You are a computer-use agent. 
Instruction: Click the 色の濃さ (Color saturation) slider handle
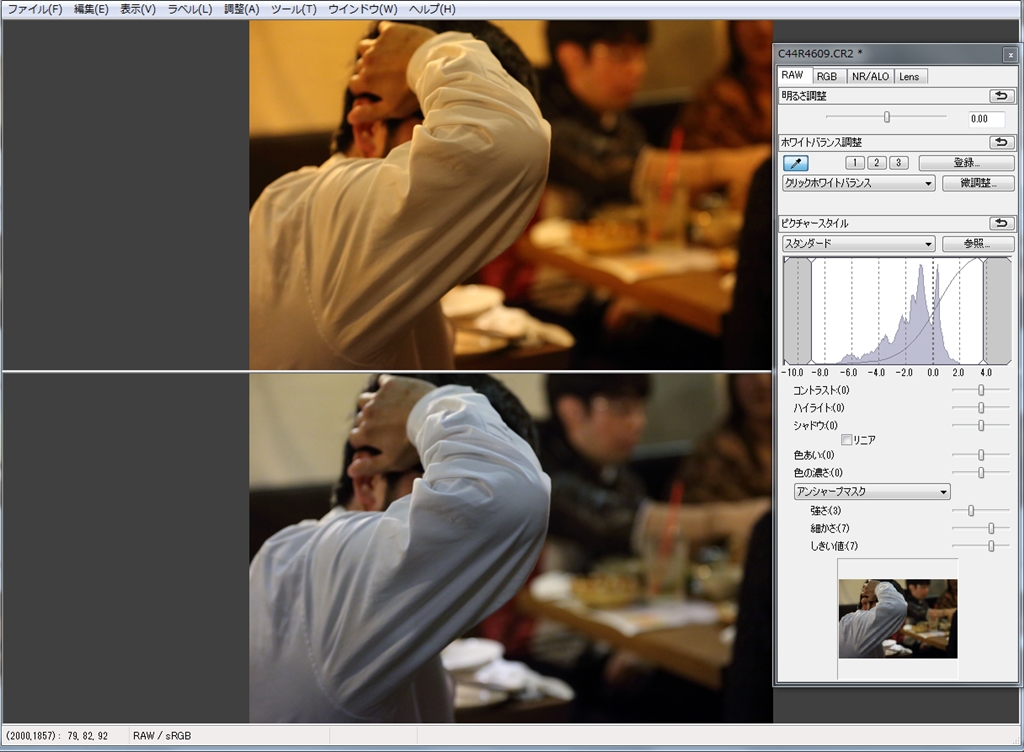coord(981,472)
